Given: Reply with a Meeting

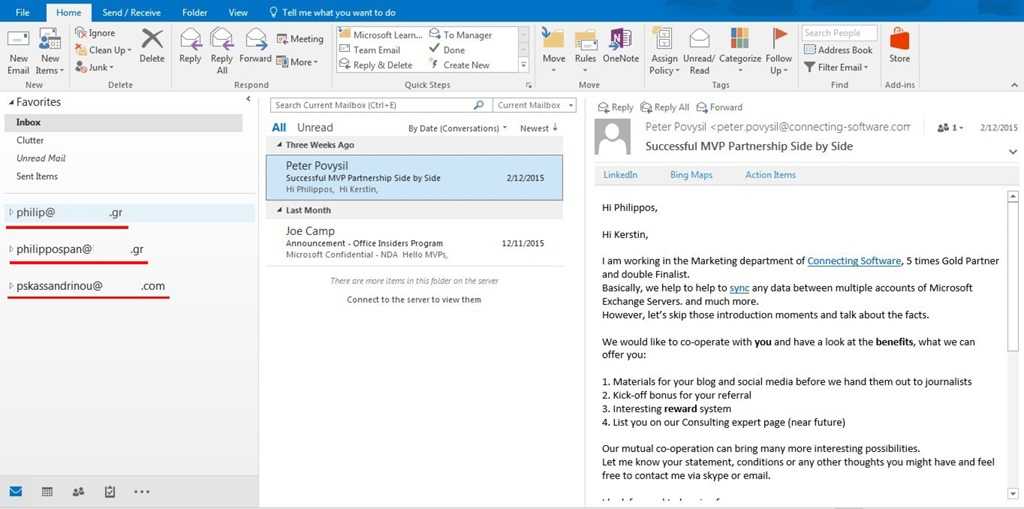Looking at the screenshot, I should [300, 39].
